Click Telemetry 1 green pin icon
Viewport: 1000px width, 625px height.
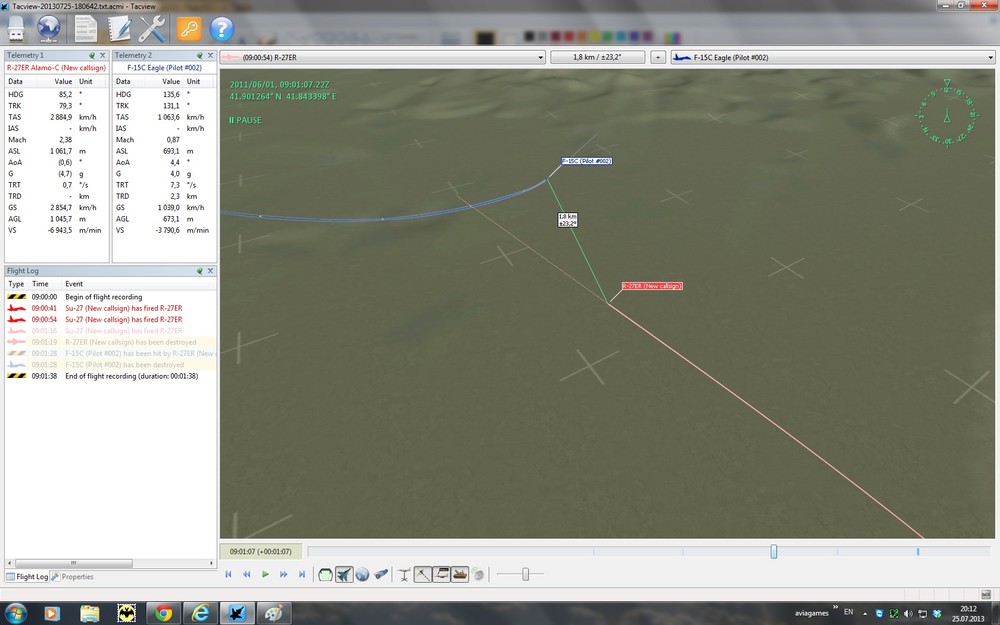click(92, 55)
